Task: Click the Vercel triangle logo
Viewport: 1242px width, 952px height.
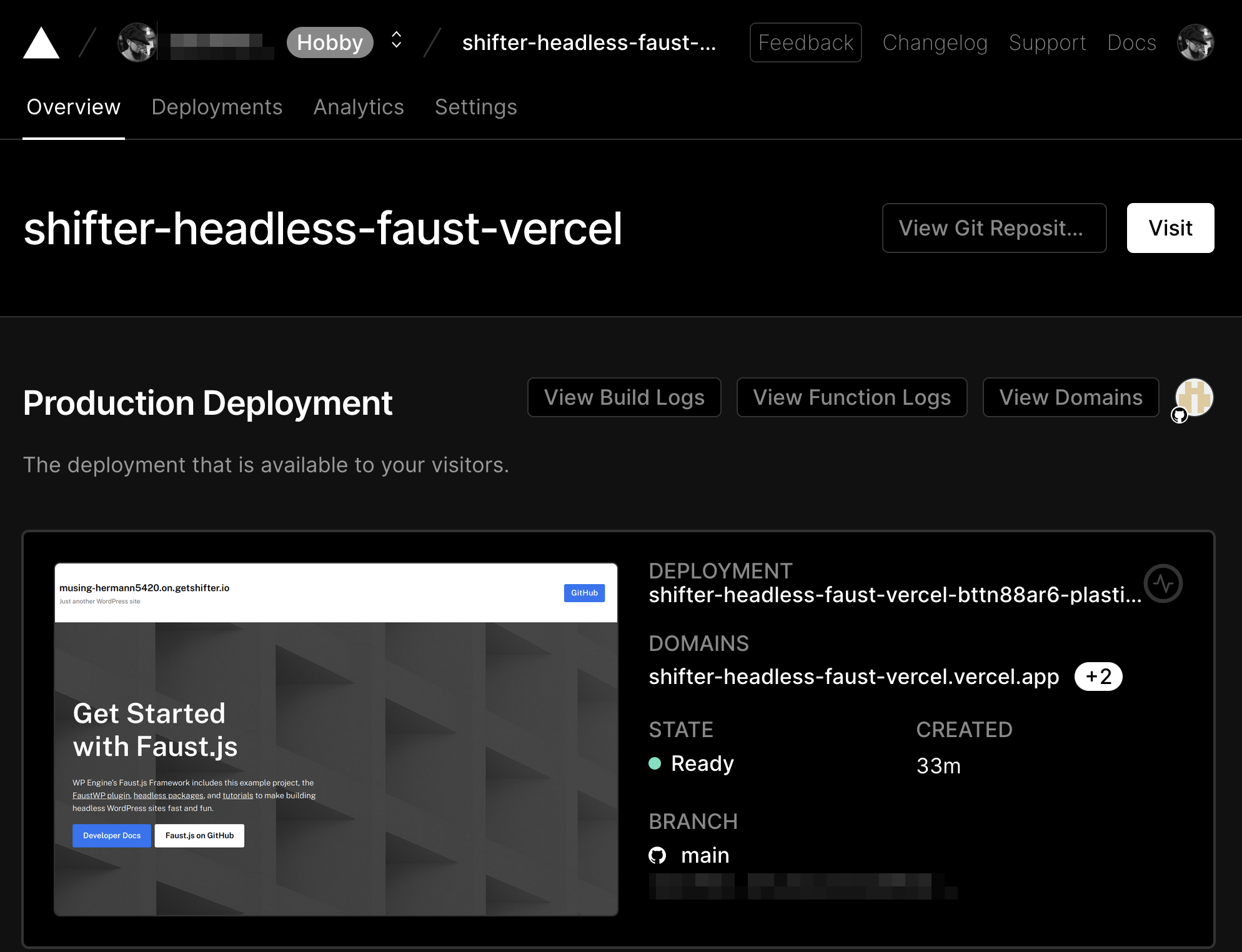Action: tap(41, 42)
